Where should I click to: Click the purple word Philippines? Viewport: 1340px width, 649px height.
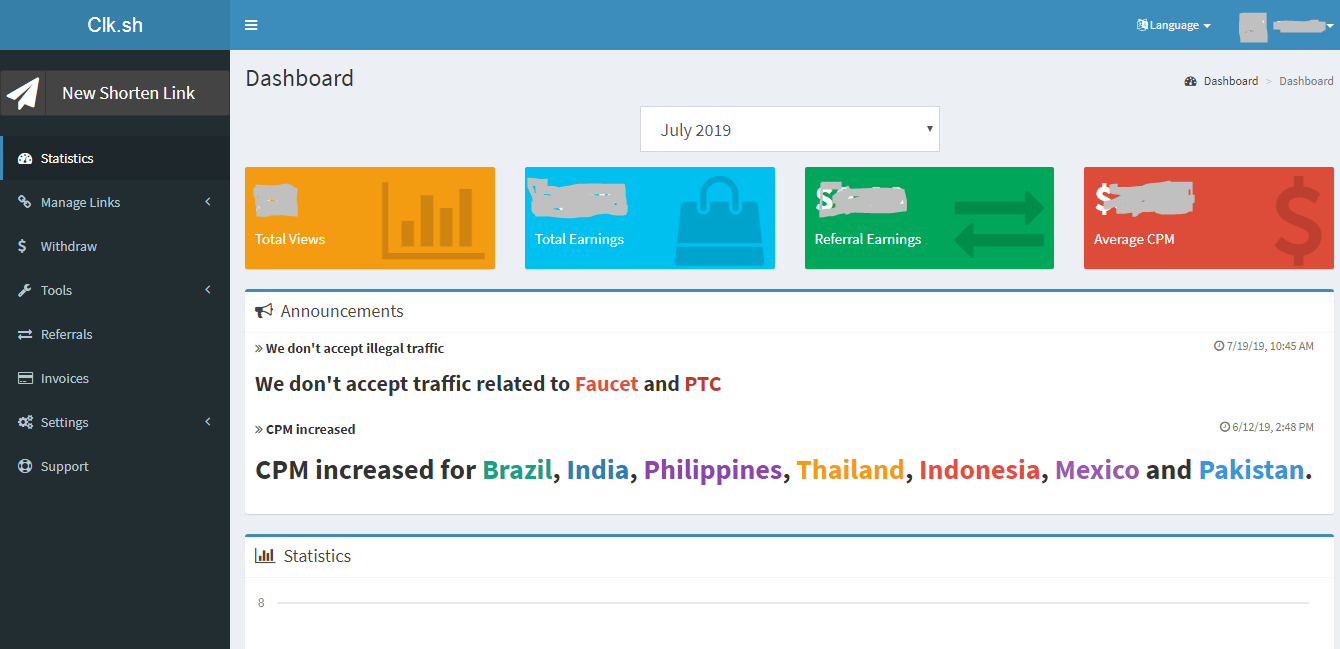coord(713,470)
